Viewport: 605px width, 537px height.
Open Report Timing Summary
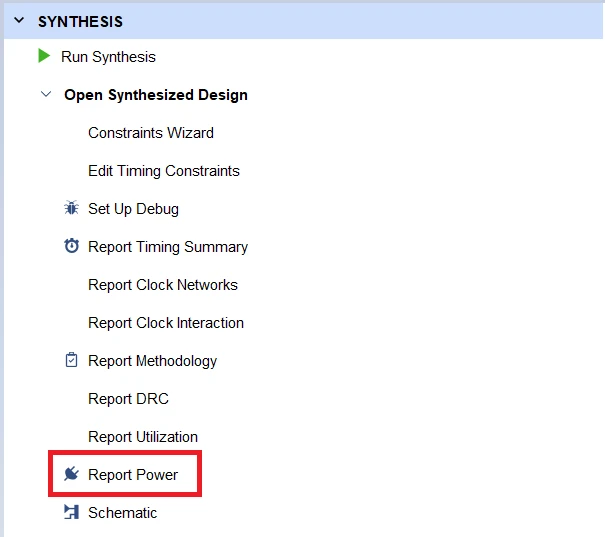(x=168, y=247)
